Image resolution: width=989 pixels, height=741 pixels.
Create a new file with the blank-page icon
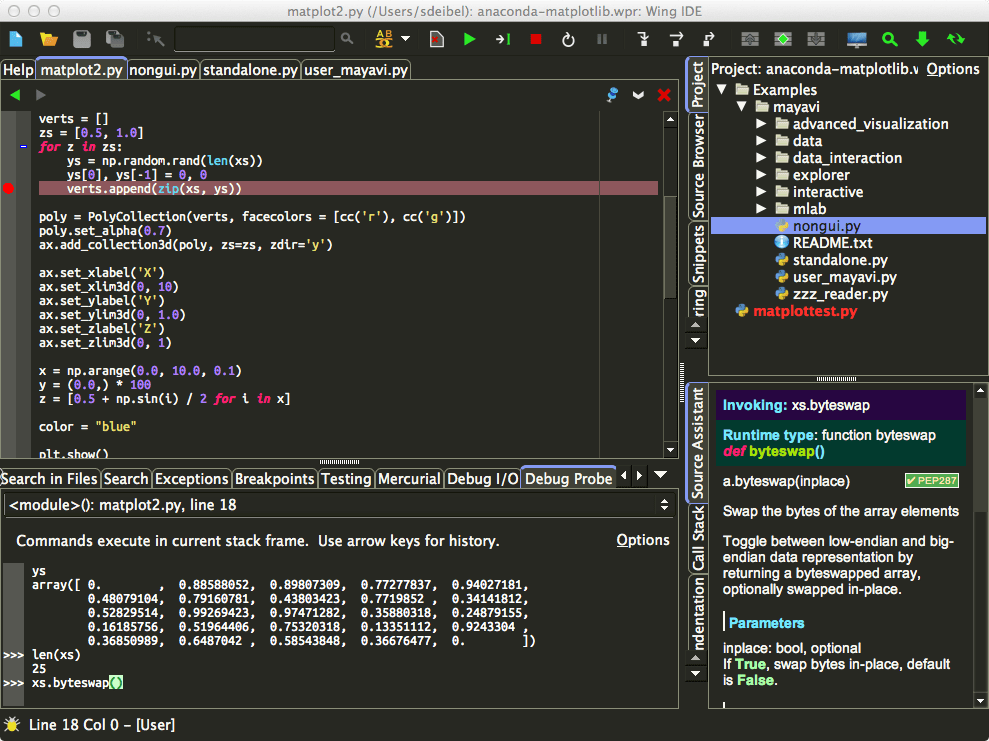16,37
